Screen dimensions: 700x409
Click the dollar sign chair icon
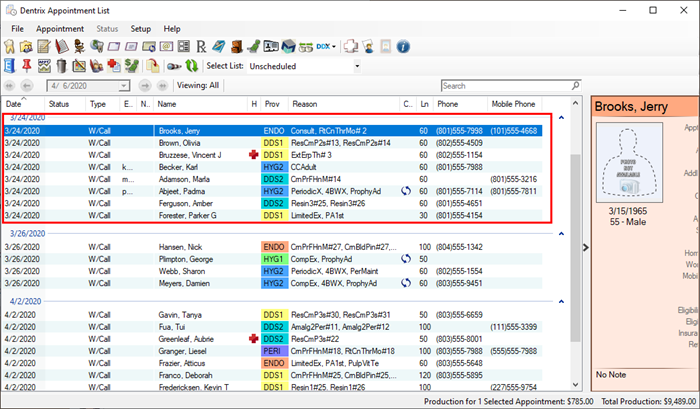(131, 66)
